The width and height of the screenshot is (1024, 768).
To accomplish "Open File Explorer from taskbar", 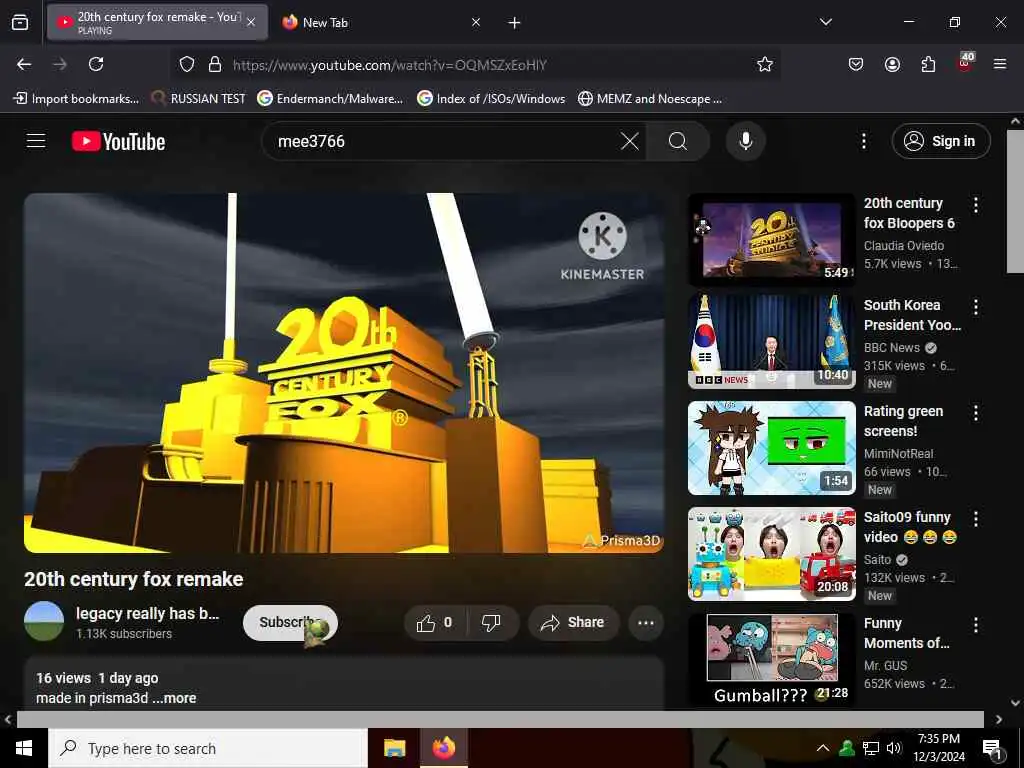I will pyautogui.click(x=394, y=748).
